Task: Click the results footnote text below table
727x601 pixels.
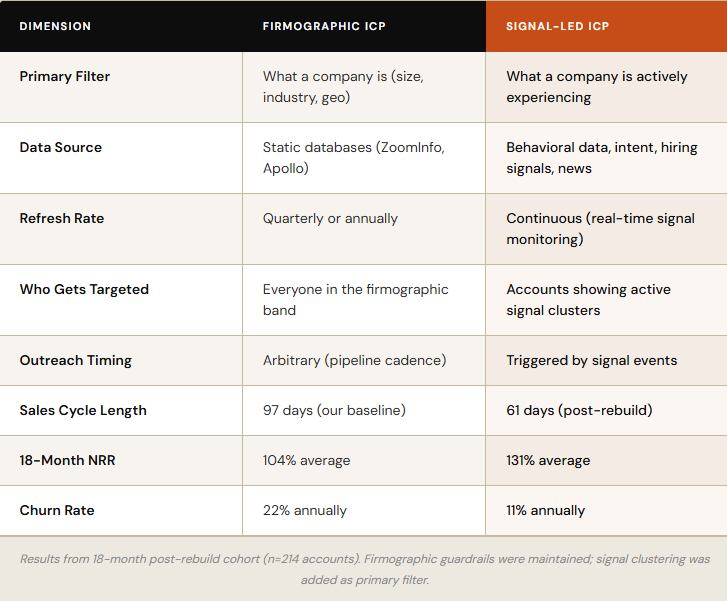Action: 363,569
